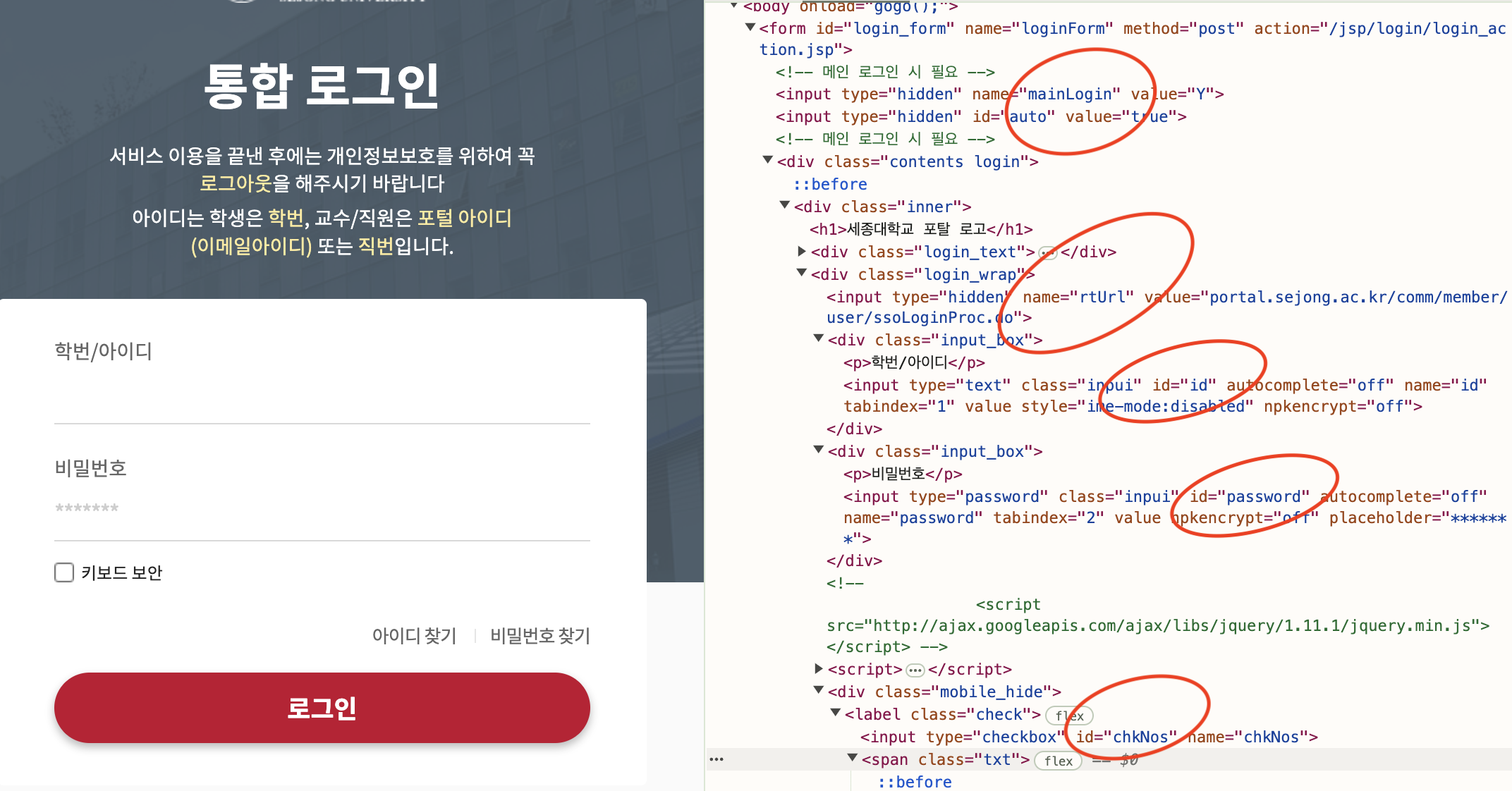This screenshot has height=791, width=1512.
Task: Click the ellipsis badge inside script tag
Action: (x=915, y=670)
